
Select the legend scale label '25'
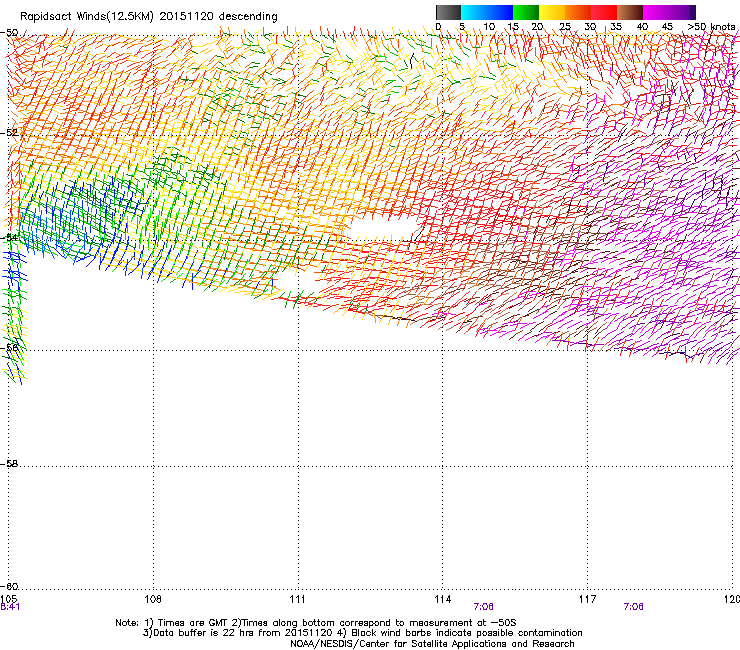coord(565,27)
